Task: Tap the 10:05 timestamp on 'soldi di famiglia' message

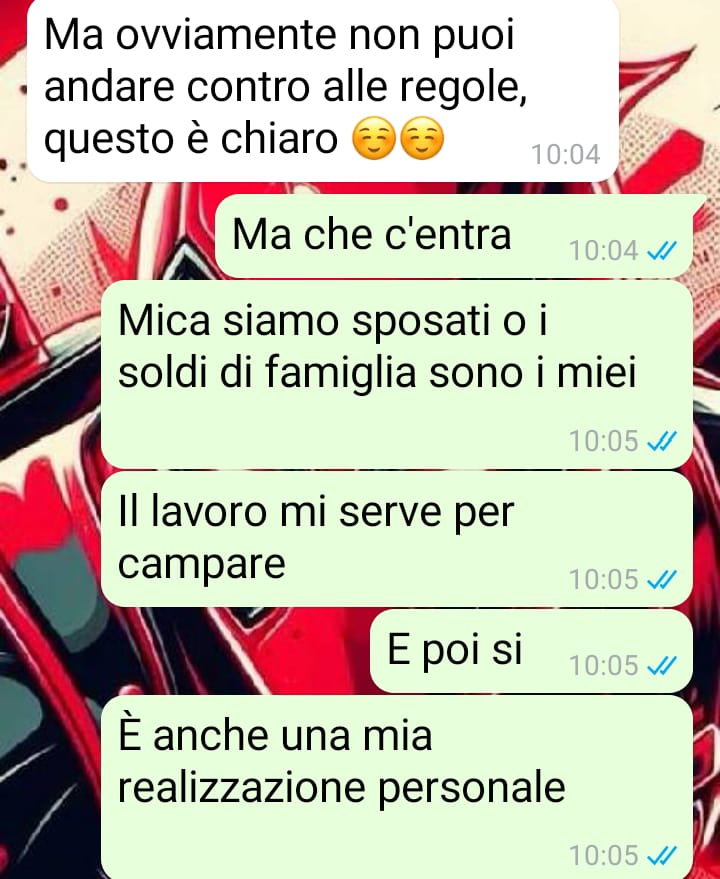Action: click(x=604, y=442)
